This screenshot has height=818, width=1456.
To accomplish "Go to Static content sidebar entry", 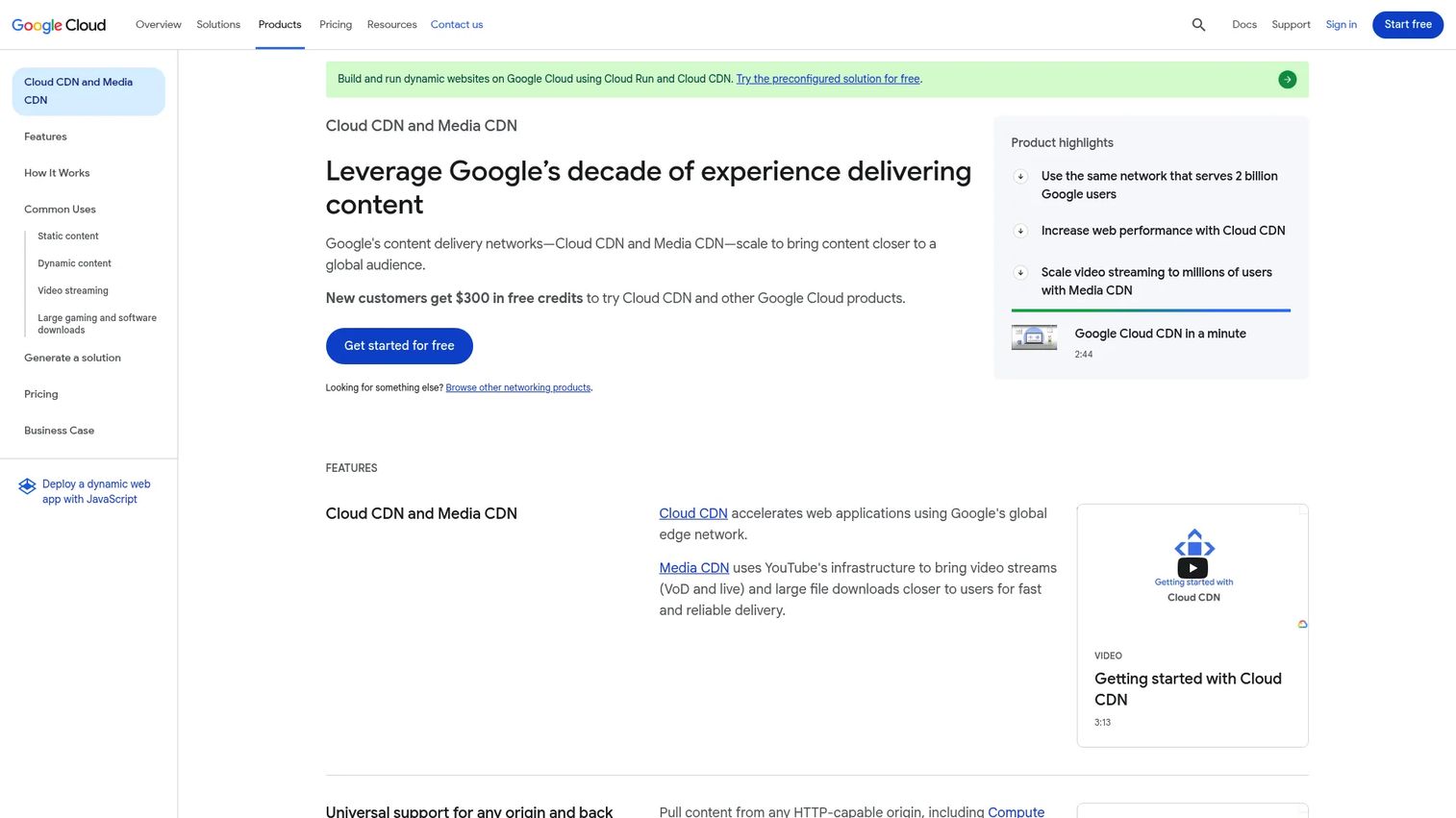I will click(68, 236).
